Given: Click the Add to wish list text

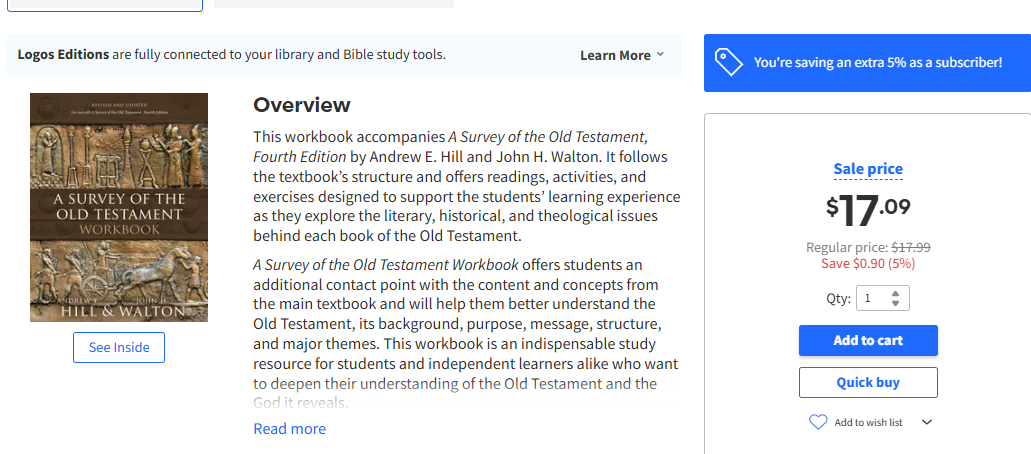Looking at the screenshot, I should tap(868, 422).
